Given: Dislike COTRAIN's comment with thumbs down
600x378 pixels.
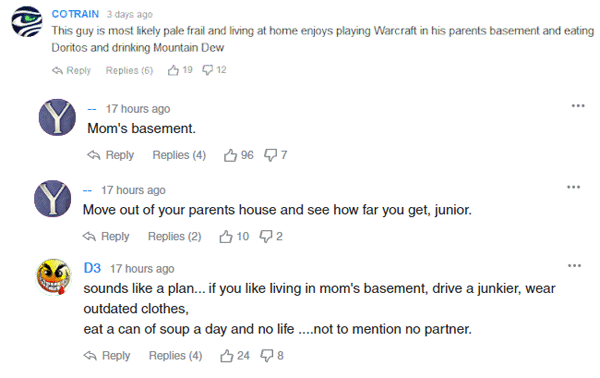Looking at the screenshot, I should coord(207,70).
